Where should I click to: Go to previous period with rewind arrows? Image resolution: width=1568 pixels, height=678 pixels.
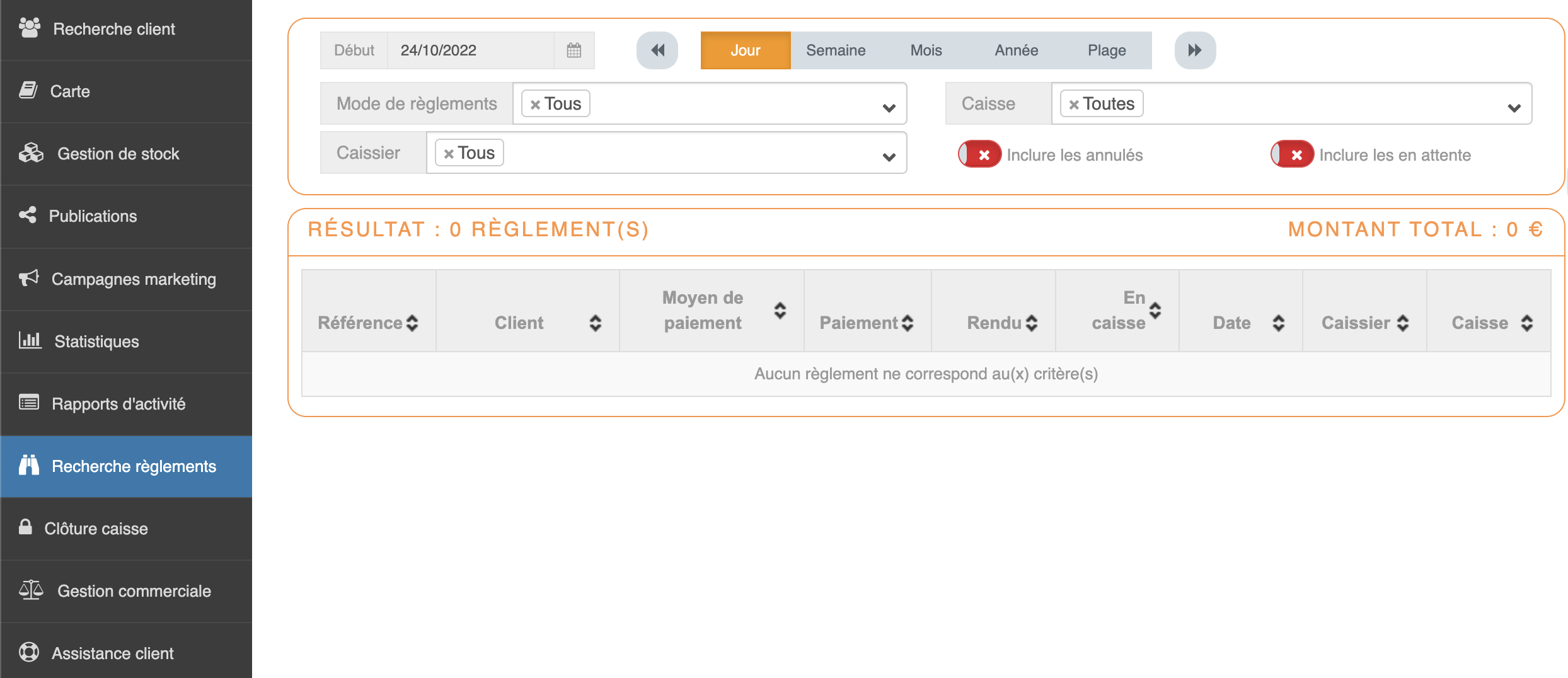click(657, 50)
